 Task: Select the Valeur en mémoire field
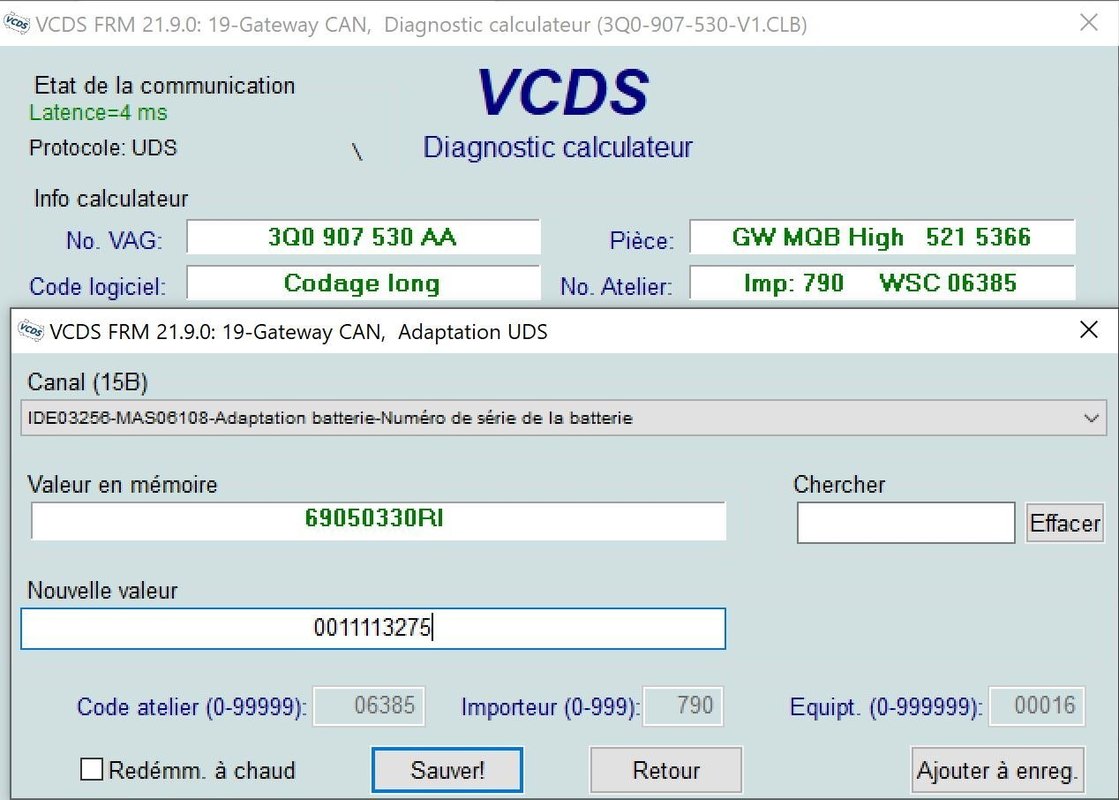point(378,520)
